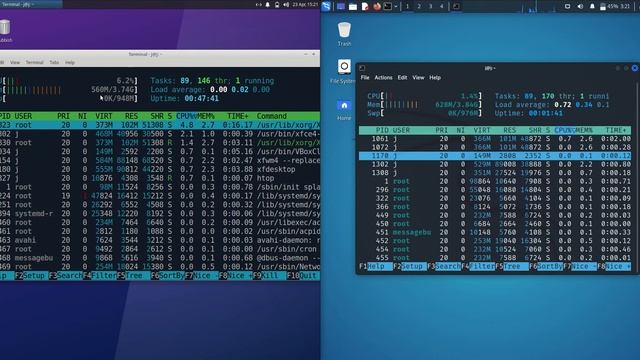Select the avahi-daemon process row in left htop
640x360 pixels.
[160, 240]
